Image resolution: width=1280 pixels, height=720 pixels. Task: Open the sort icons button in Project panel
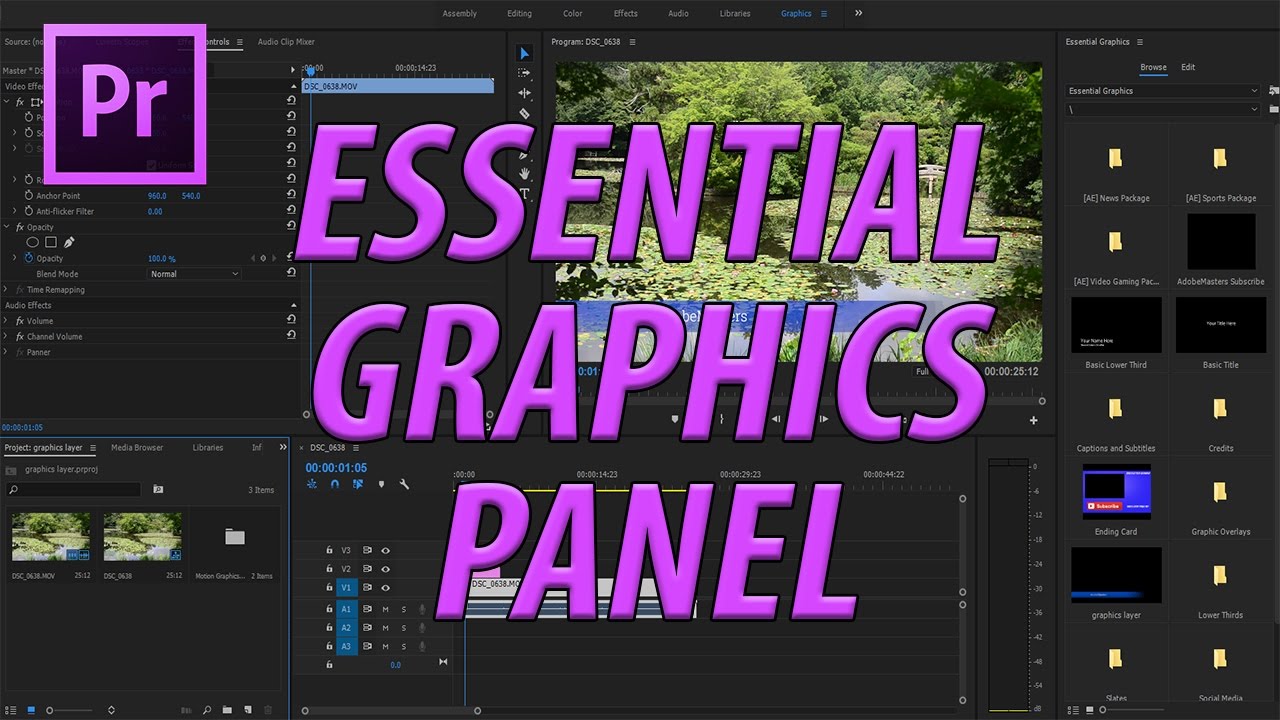[x=111, y=710]
